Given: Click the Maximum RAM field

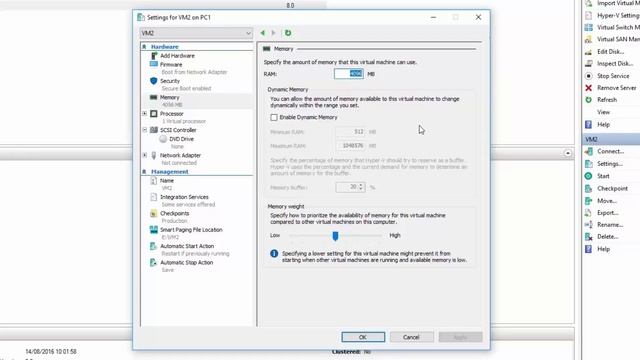Looking at the screenshot, I should pos(350,146).
